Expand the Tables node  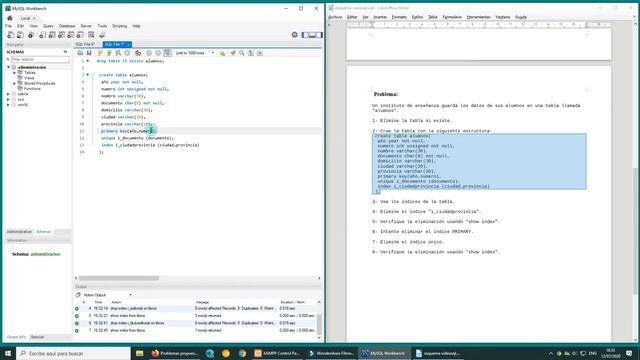coord(15,73)
